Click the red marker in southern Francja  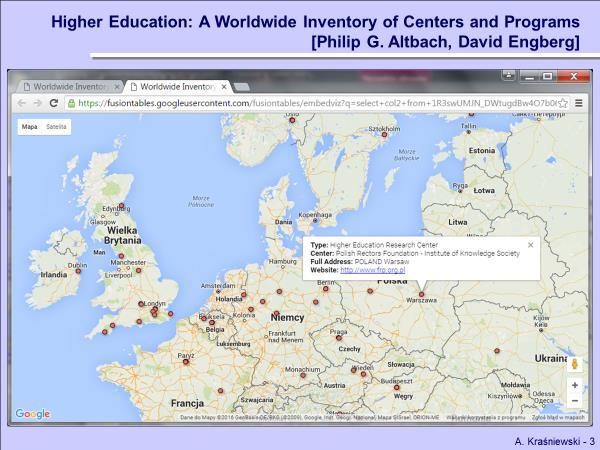pos(220,391)
